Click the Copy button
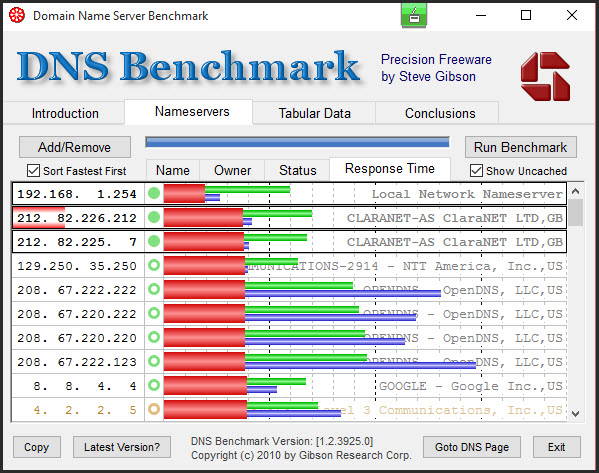This screenshot has width=599, height=473. pos(37,447)
